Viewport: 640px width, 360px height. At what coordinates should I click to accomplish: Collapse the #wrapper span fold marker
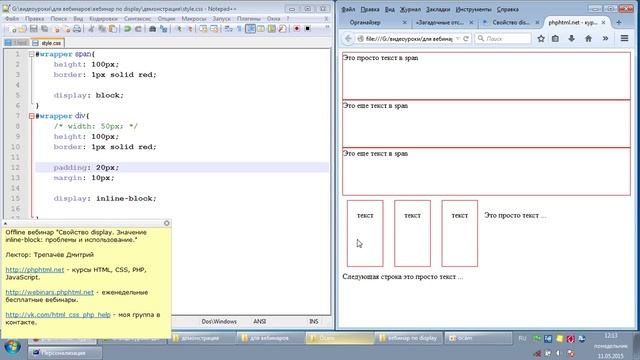[x=31, y=54]
